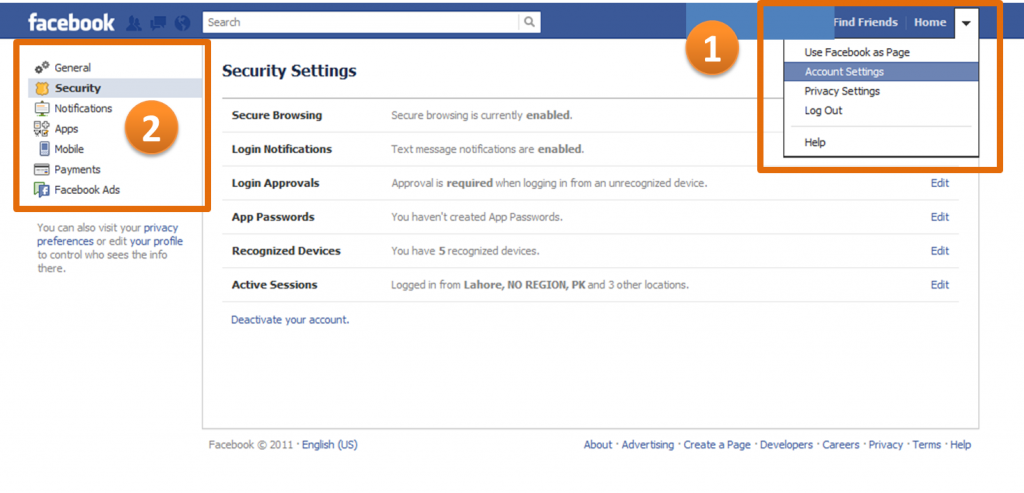Open the Apps sidebar icon
The height and width of the screenshot is (493, 1024).
[x=42, y=129]
